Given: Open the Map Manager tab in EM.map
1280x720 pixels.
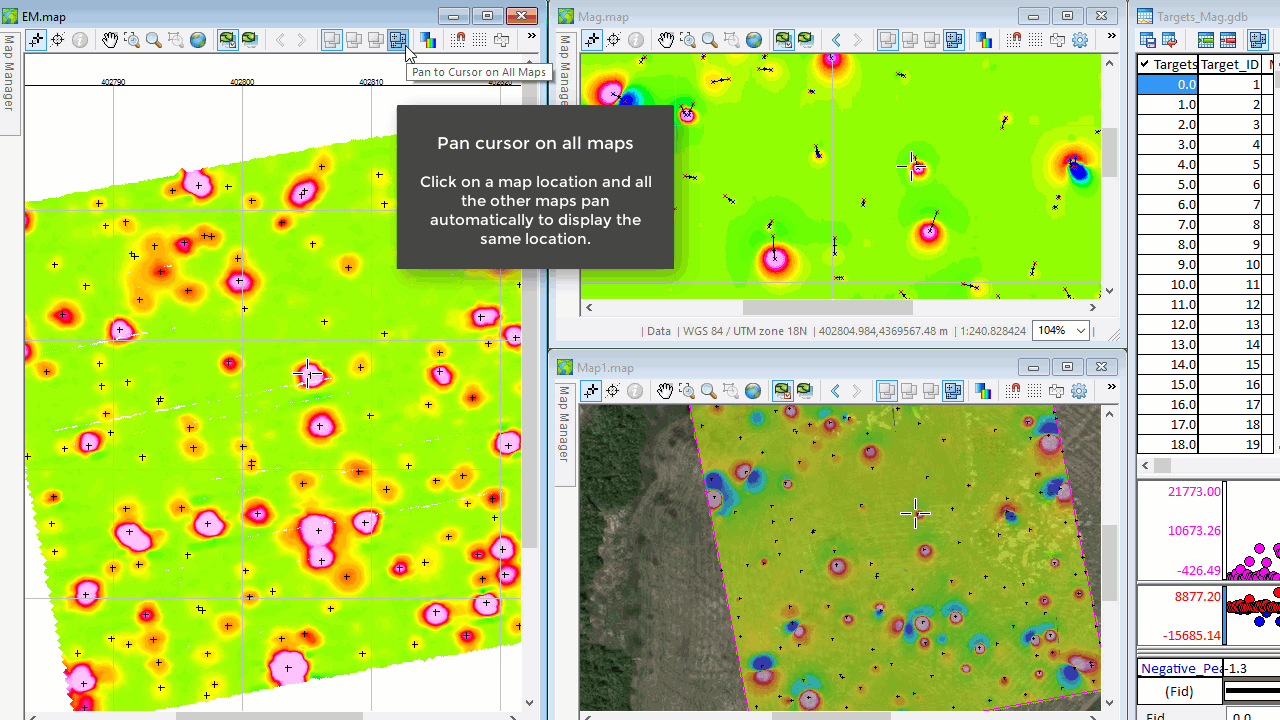Looking at the screenshot, I should [x=9, y=73].
